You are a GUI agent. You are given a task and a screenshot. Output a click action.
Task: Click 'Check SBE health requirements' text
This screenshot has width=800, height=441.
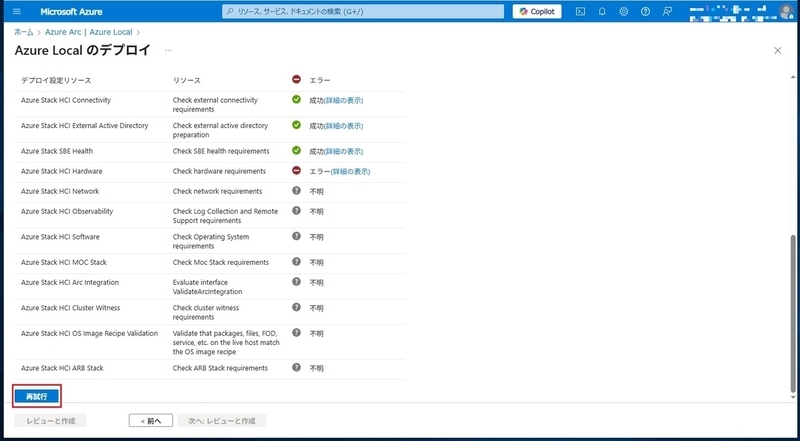(x=221, y=151)
